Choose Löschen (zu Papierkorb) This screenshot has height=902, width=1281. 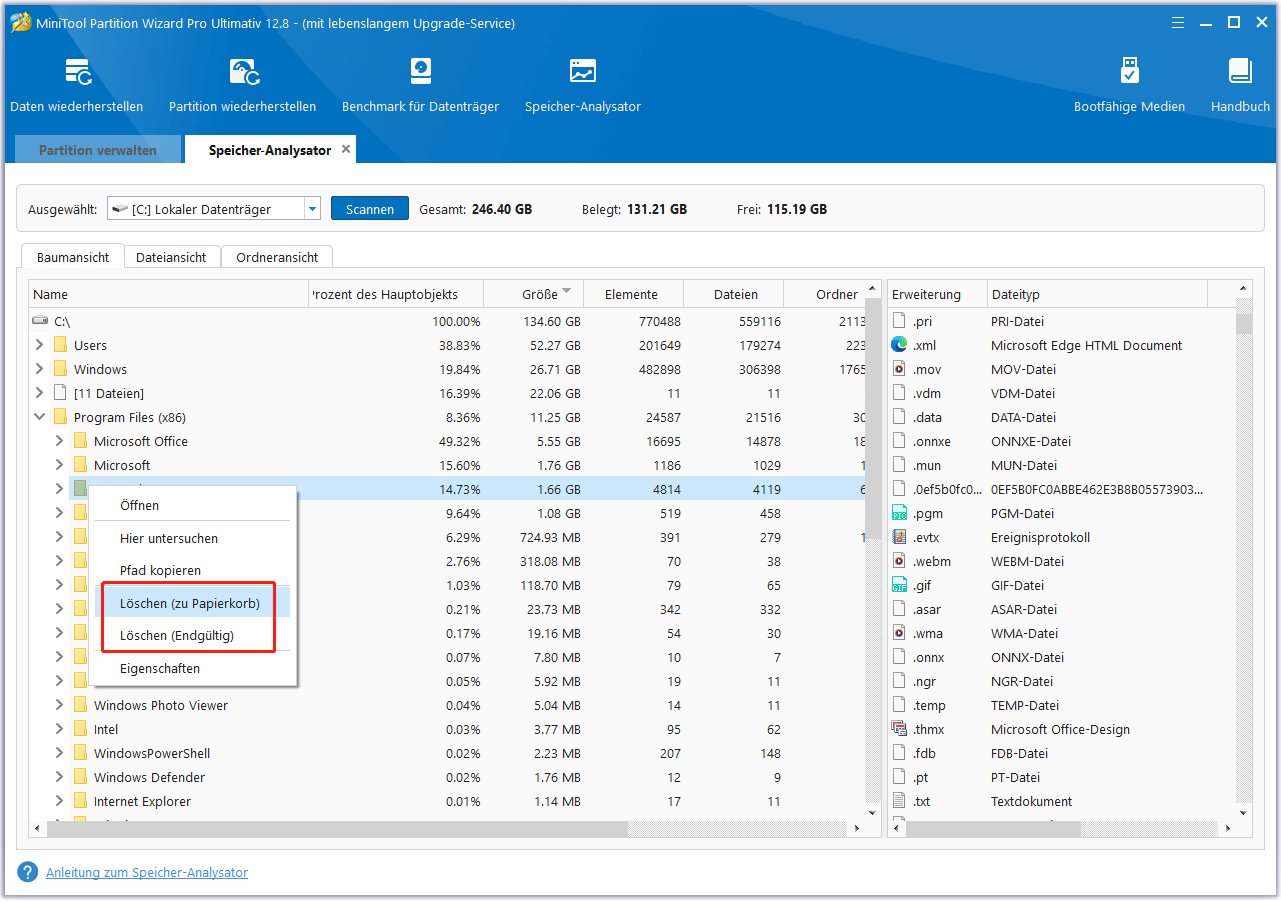tap(193, 603)
